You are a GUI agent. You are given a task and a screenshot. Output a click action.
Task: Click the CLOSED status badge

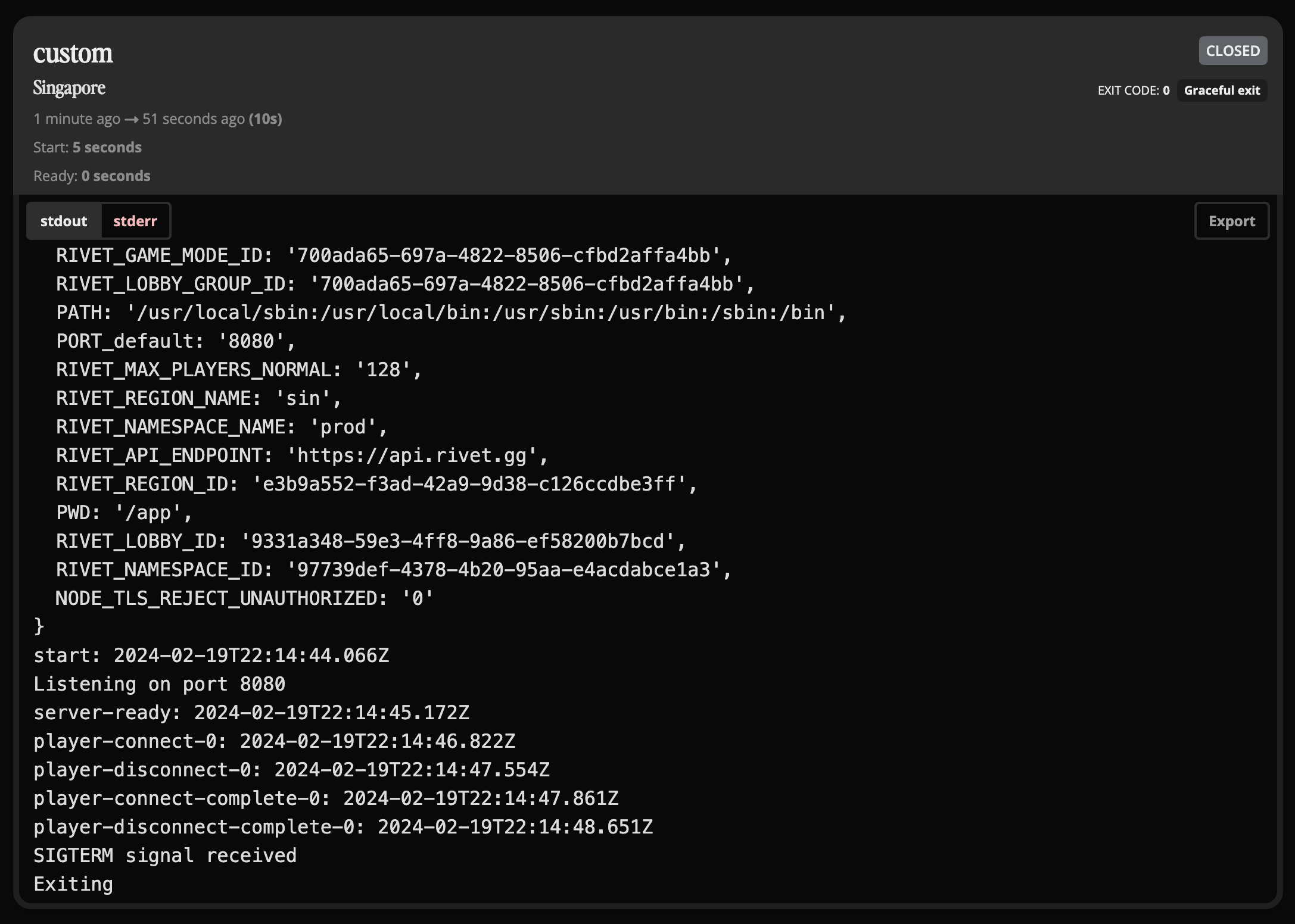1232,51
